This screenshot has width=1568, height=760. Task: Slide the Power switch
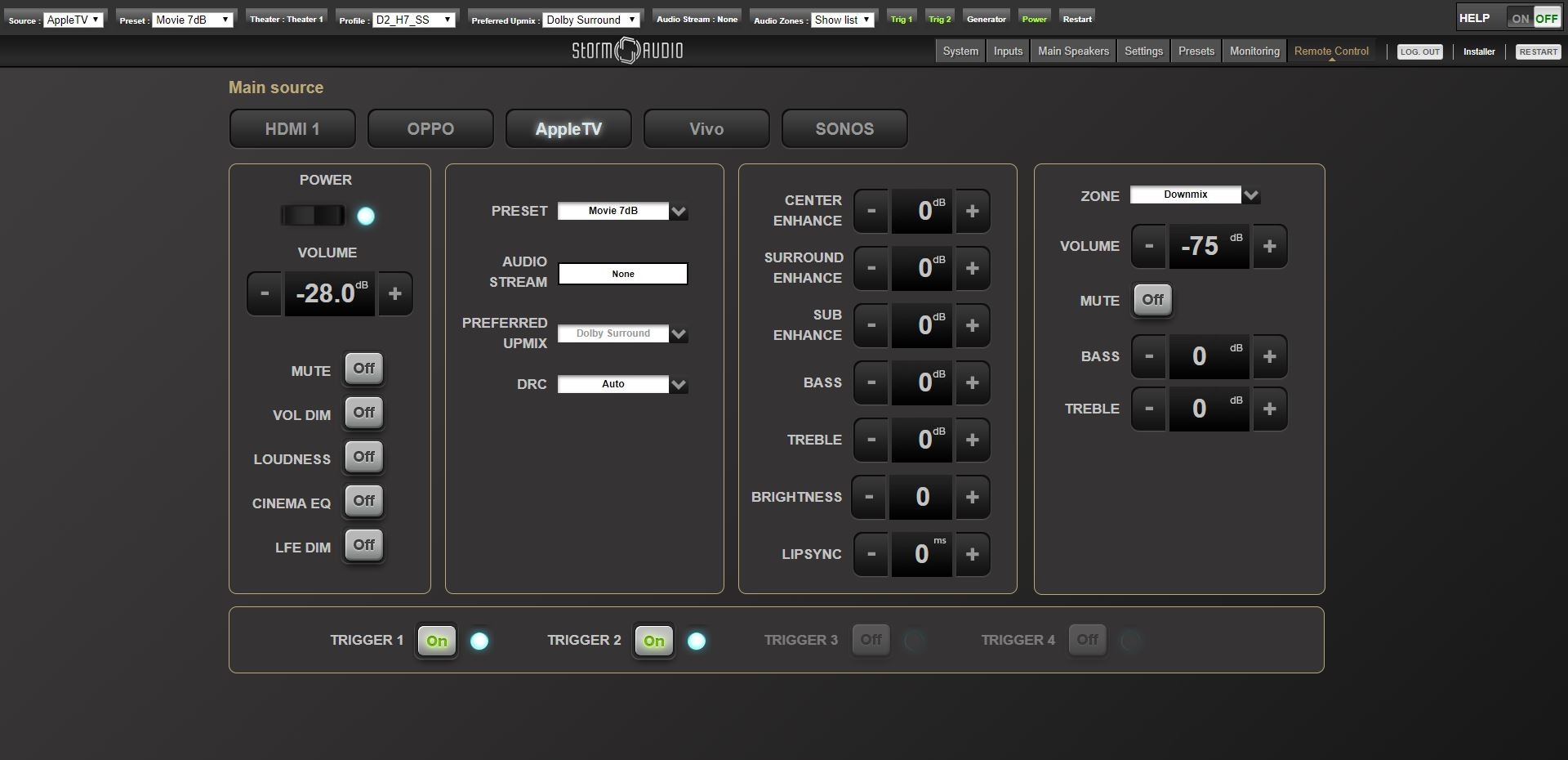(x=313, y=216)
